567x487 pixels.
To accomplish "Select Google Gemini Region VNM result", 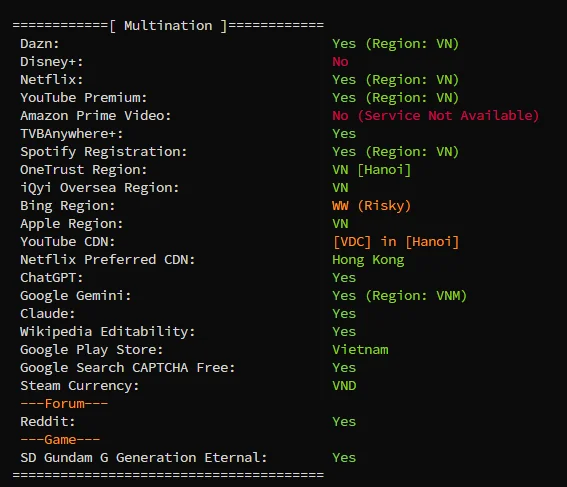I will (400, 296).
